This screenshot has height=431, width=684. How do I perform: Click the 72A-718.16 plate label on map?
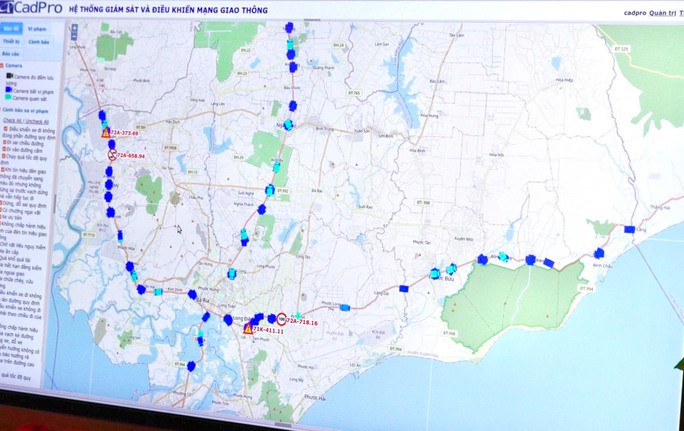303,322
